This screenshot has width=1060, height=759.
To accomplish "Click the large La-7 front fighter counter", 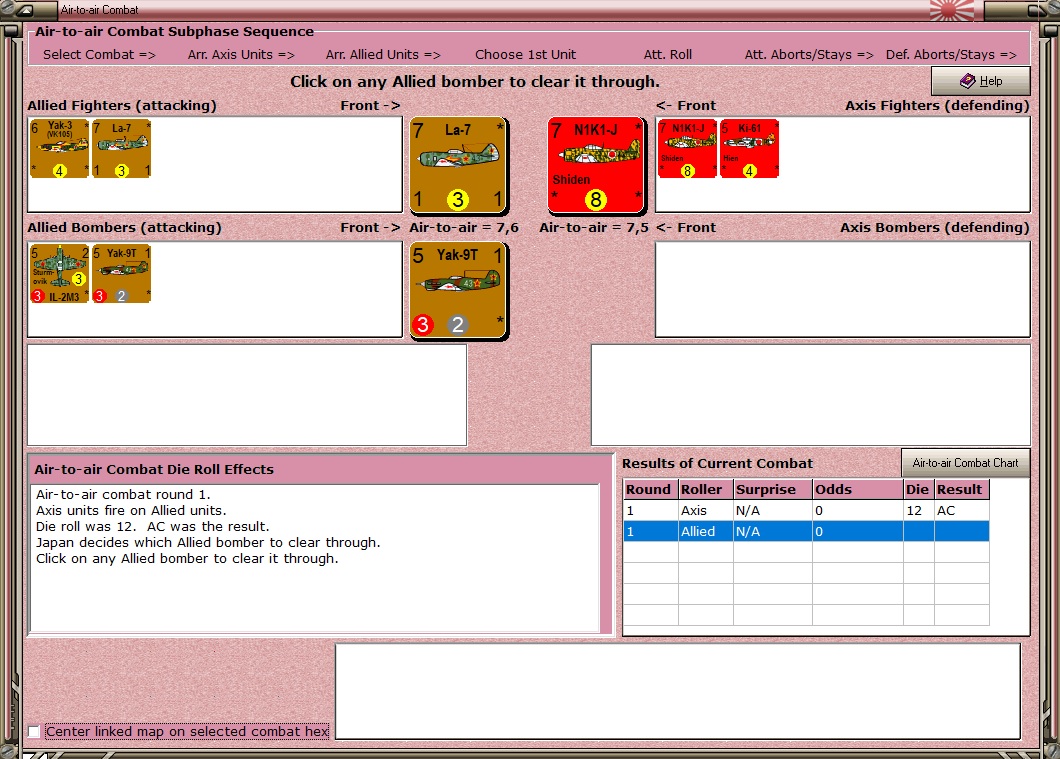I will tap(458, 166).
